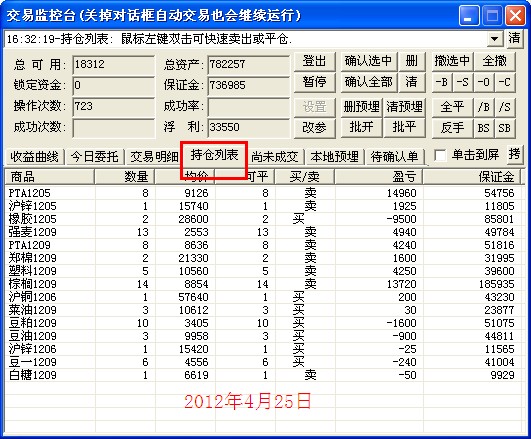Select the 橡胶1205 position row

pyautogui.click(x=263, y=219)
